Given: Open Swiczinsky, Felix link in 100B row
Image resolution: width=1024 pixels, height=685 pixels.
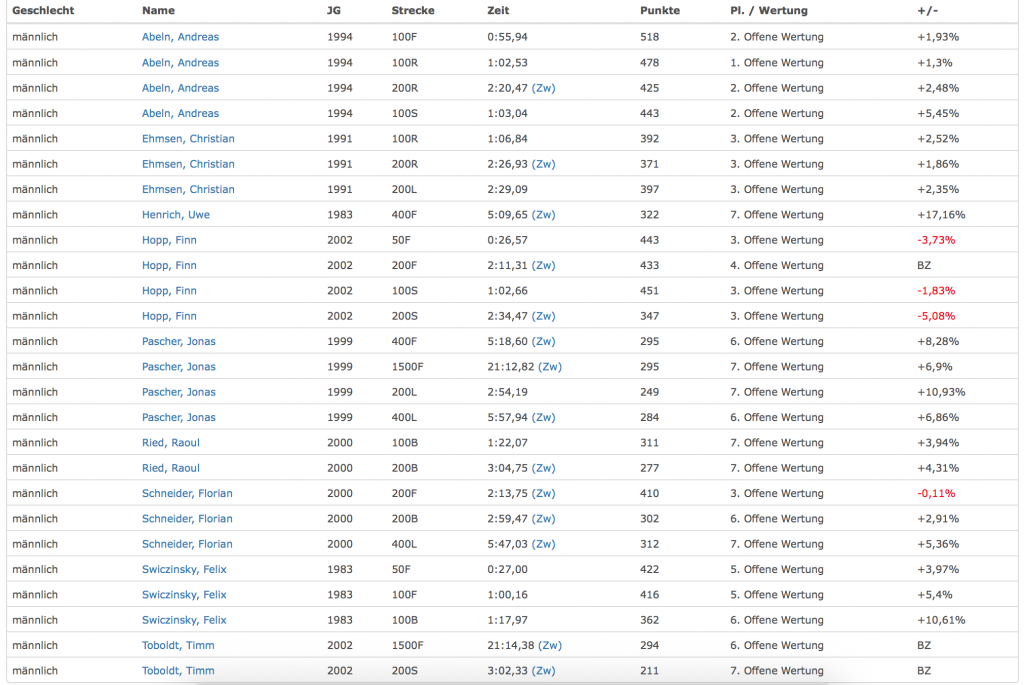Looking at the screenshot, I should tap(184, 620).
